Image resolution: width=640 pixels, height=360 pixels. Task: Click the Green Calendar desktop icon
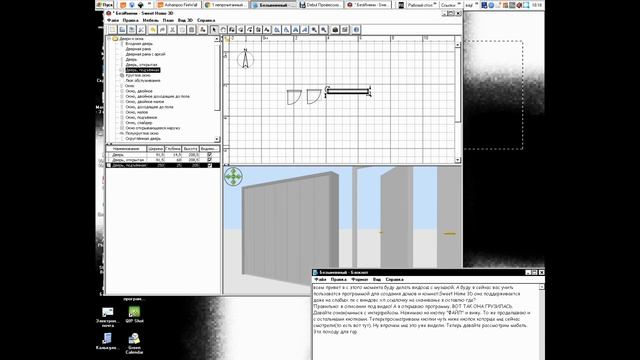(x=134, y=343)
